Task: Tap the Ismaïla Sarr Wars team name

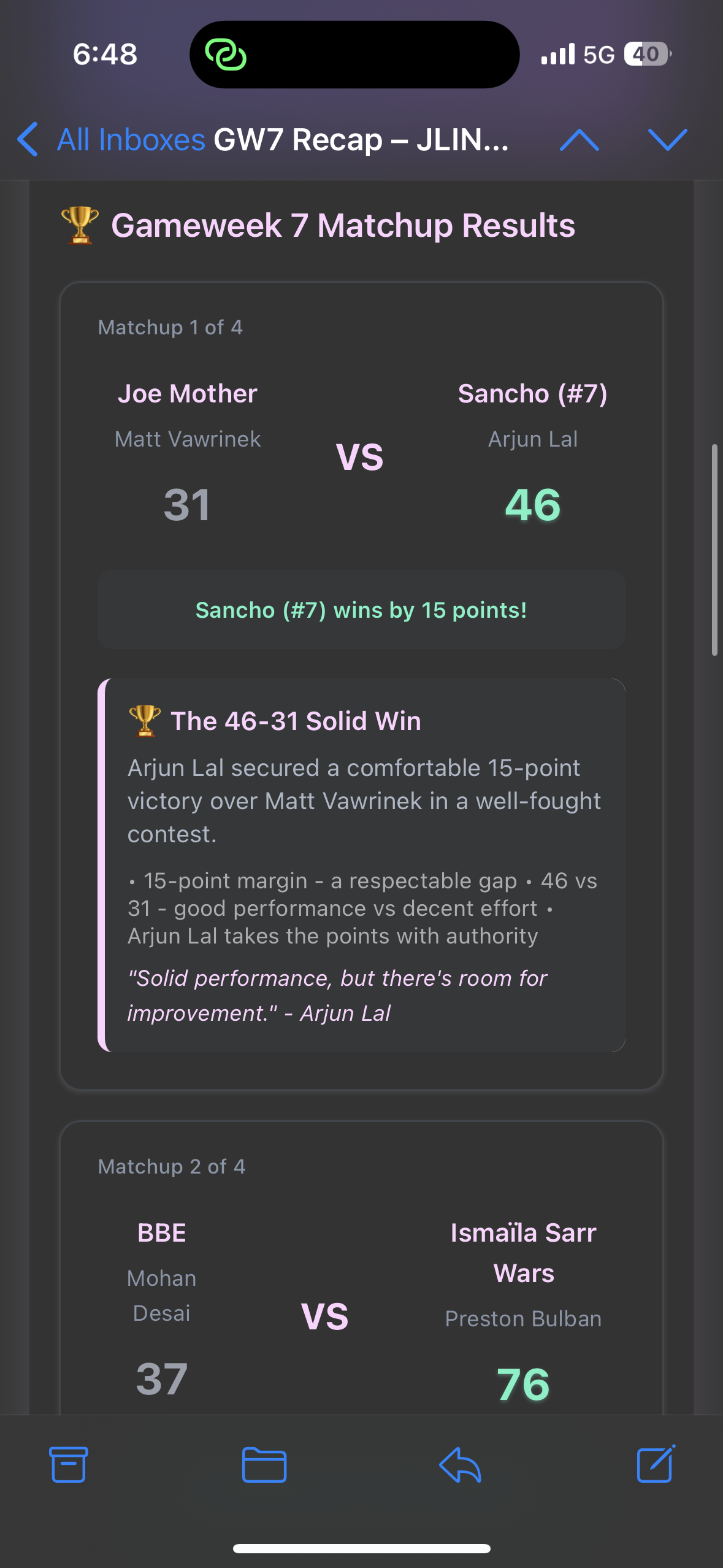Action: [524, 1253]
